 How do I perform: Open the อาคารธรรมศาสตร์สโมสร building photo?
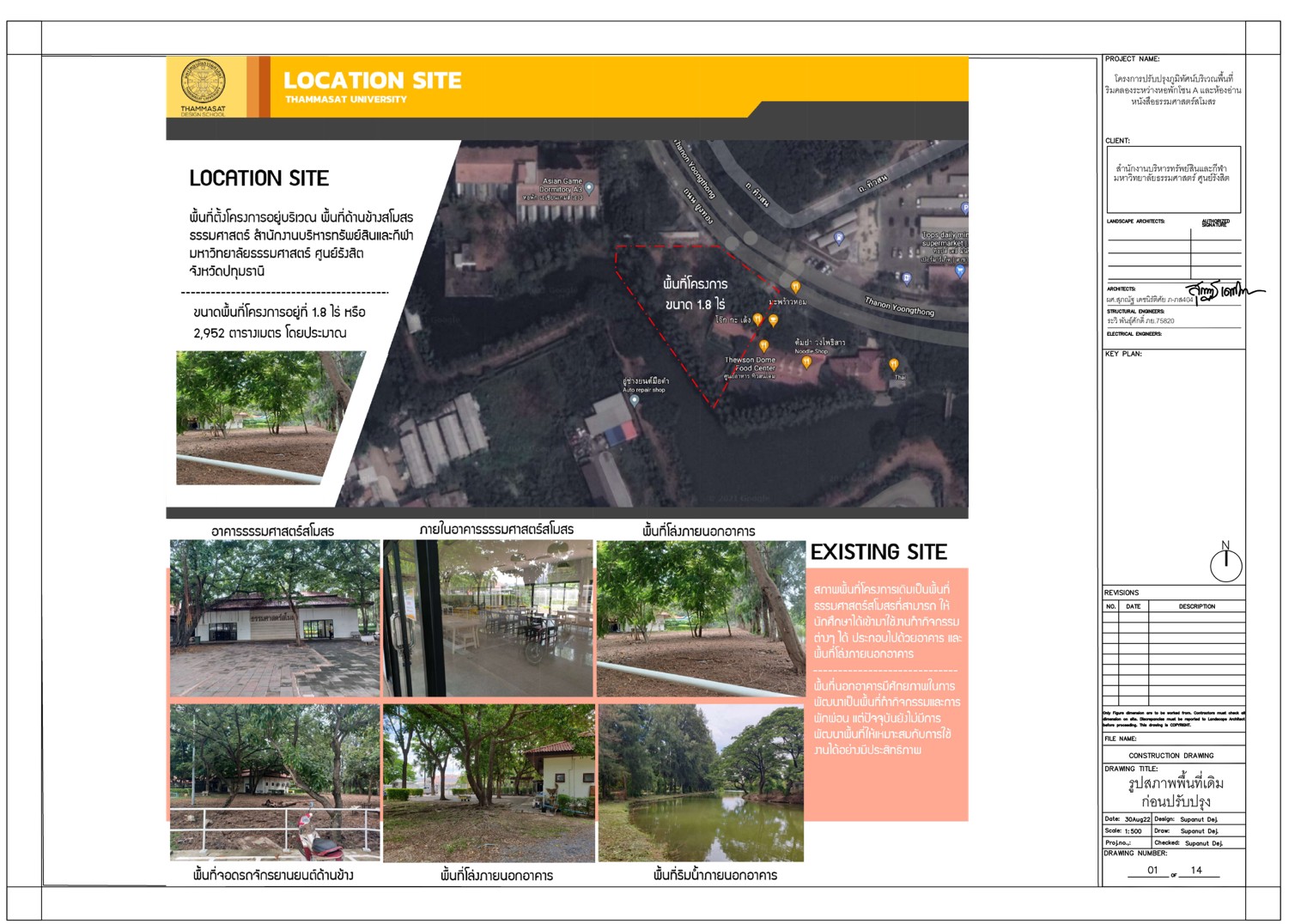(275, 618)
